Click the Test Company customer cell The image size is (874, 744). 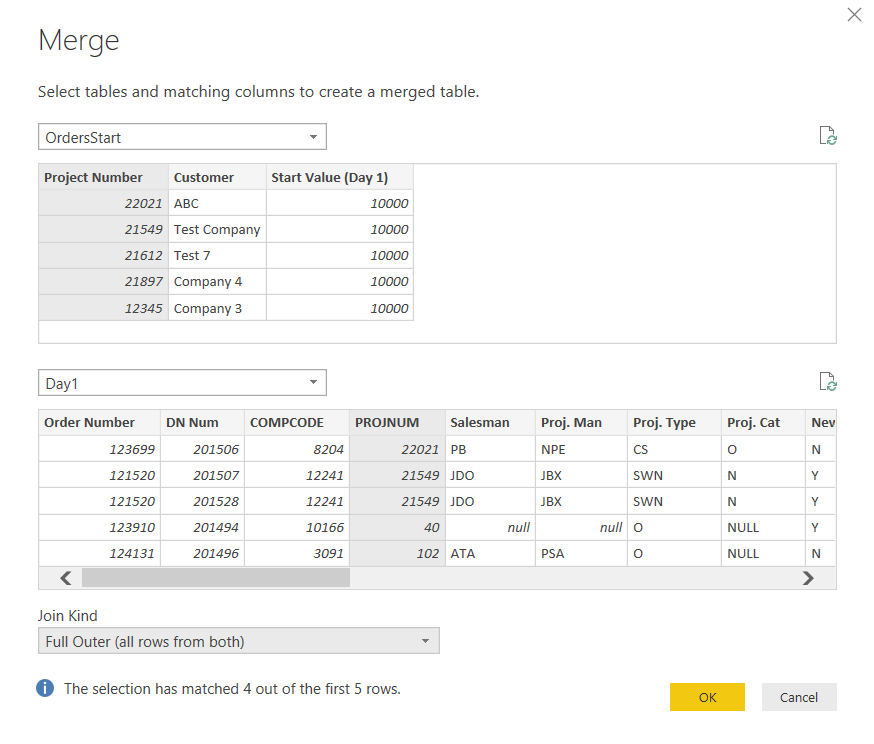217,229
